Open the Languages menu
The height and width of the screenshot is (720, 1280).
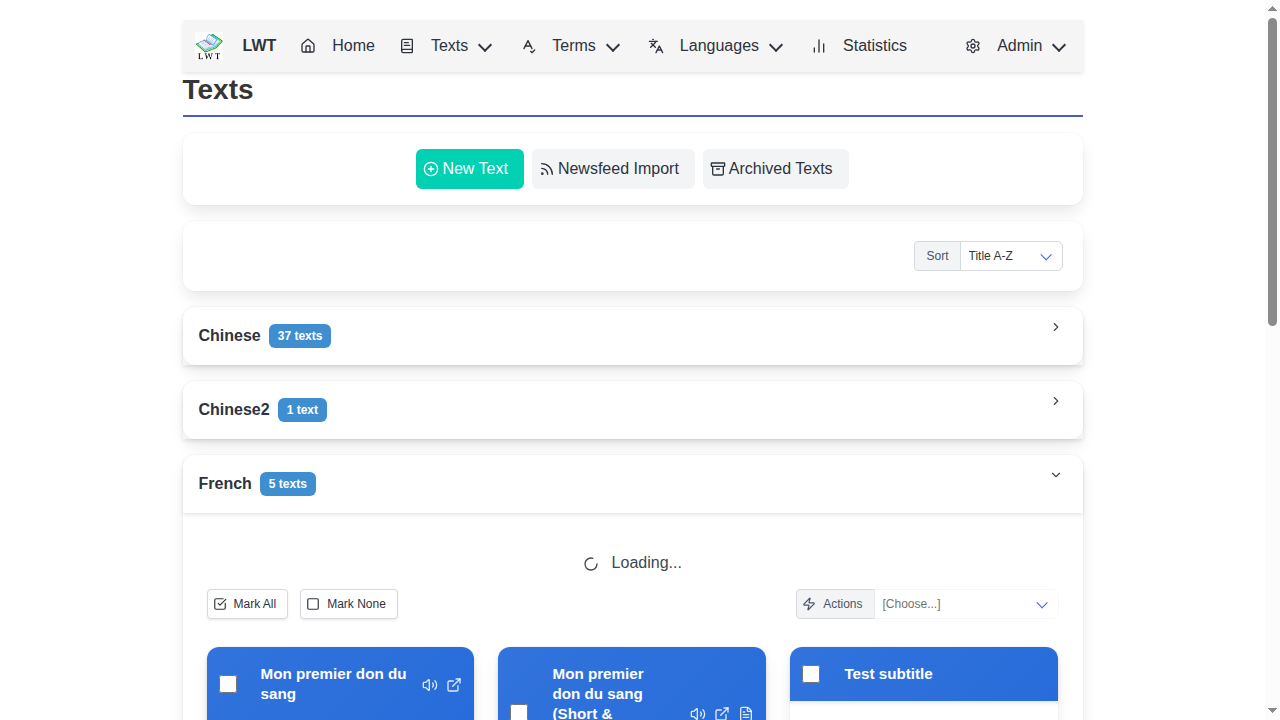(716, 46)
